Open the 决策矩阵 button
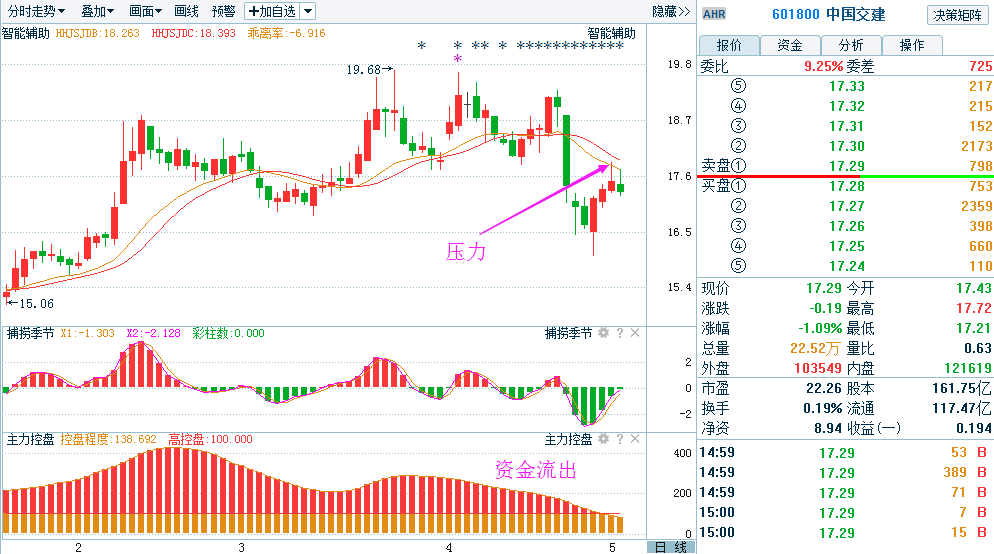The height and width of the screenshot is (554, 994). pyautogui.click(x=957, y=15)
